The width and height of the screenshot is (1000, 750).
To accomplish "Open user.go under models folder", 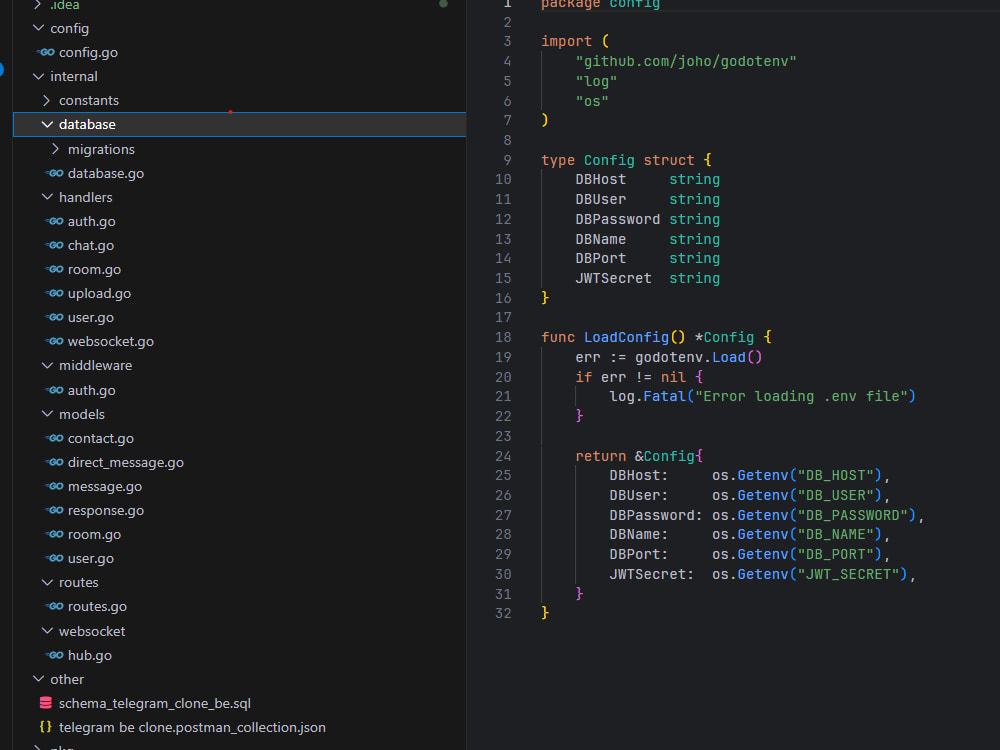I will click(91, 559).
